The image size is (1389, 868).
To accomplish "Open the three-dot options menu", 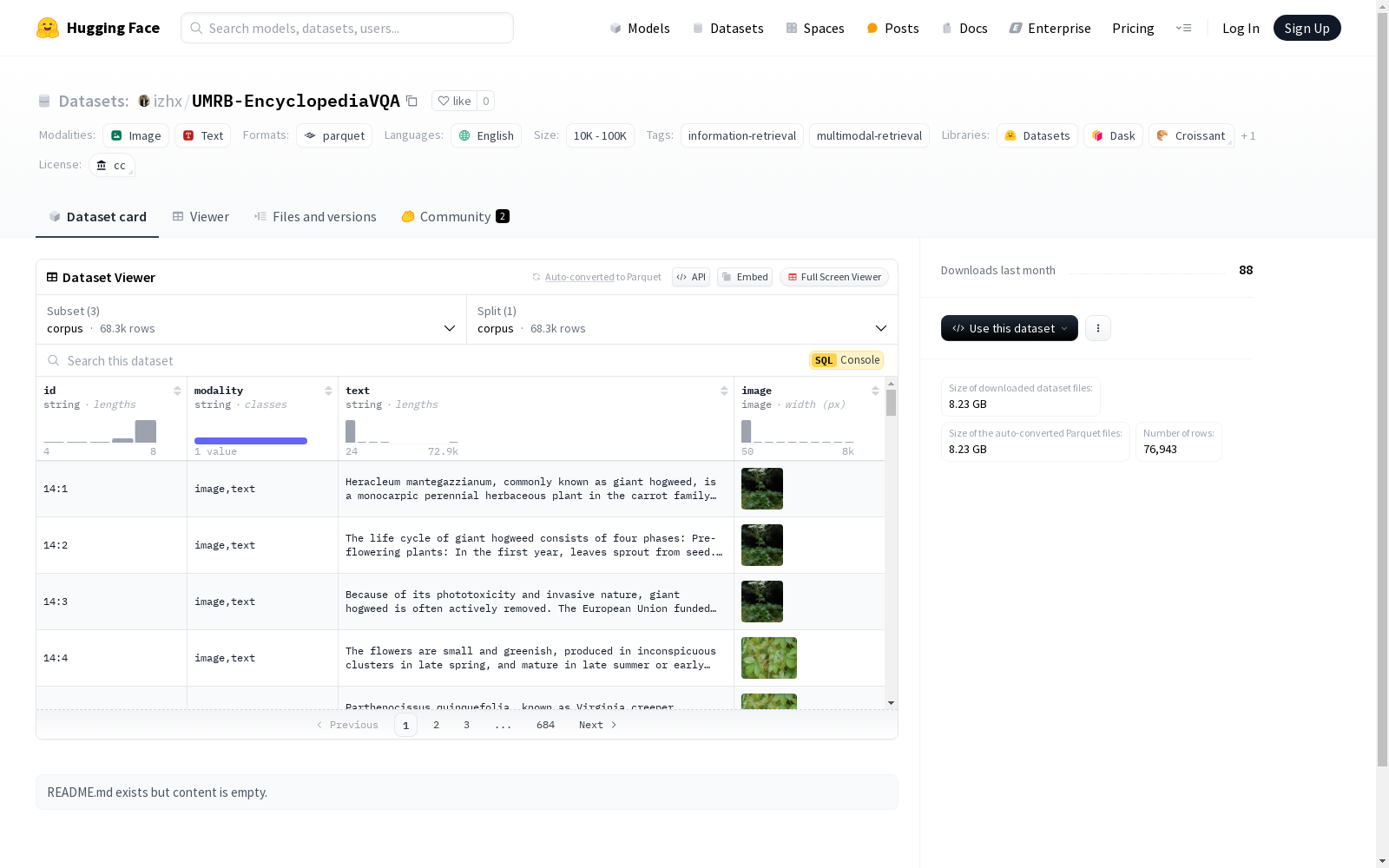I will pyautogui.click(x=1098, y=328).
